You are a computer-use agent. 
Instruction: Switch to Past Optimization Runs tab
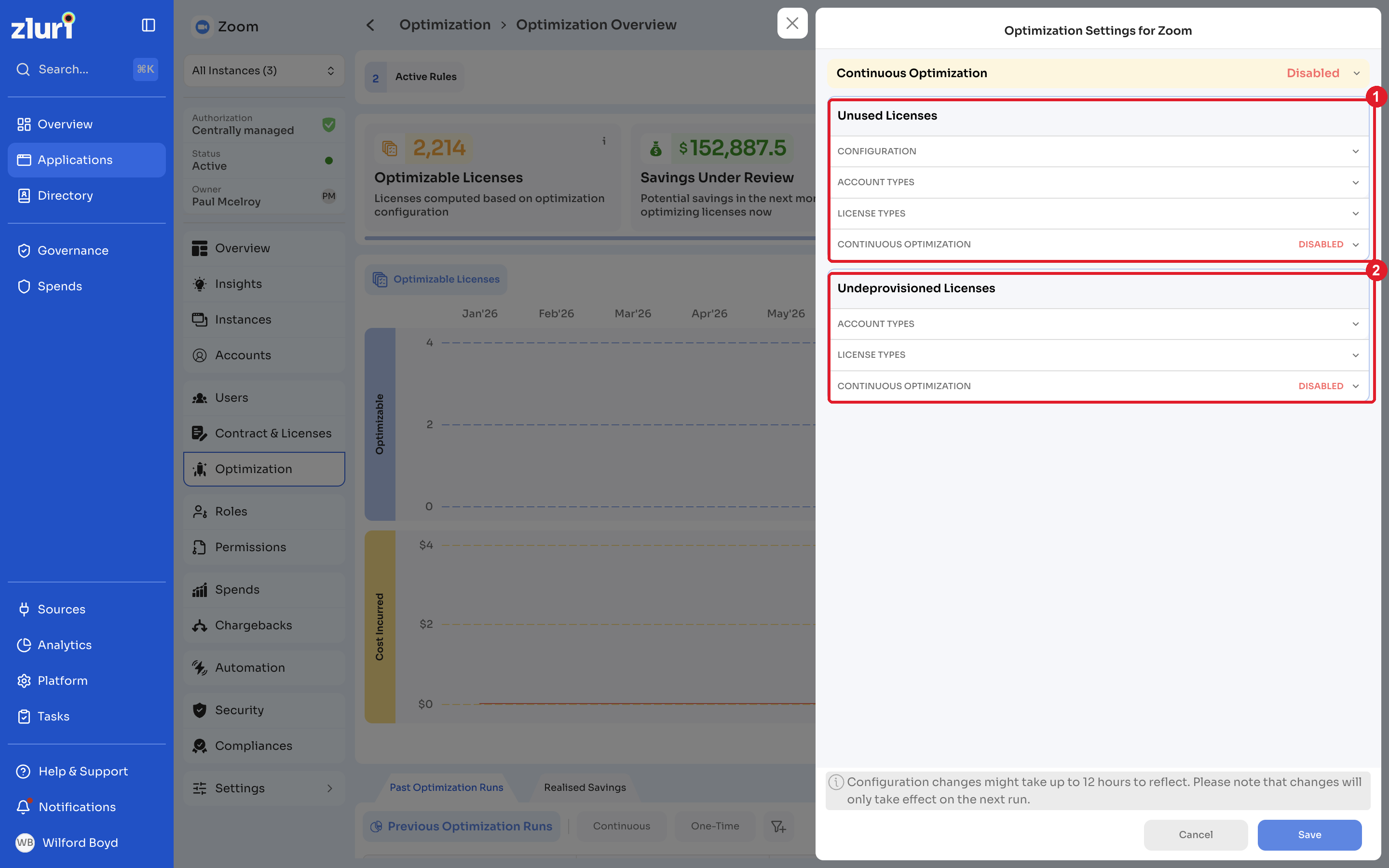pos(446,787)
